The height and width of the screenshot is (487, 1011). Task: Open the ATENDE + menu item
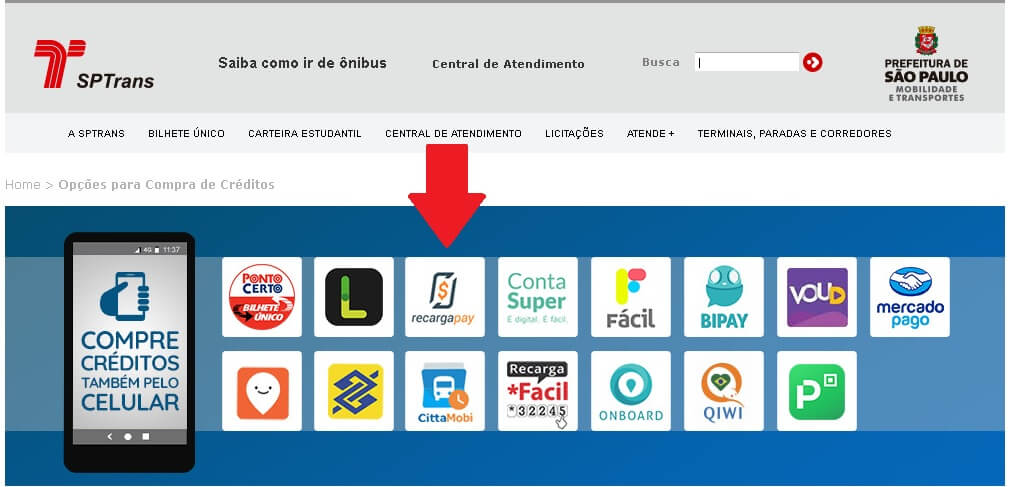point(651,134)
